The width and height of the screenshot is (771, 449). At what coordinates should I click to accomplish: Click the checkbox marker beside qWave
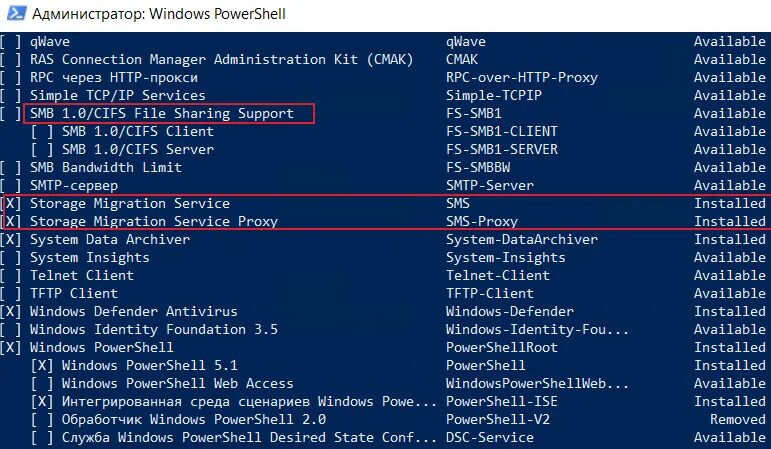coord(10,42)
